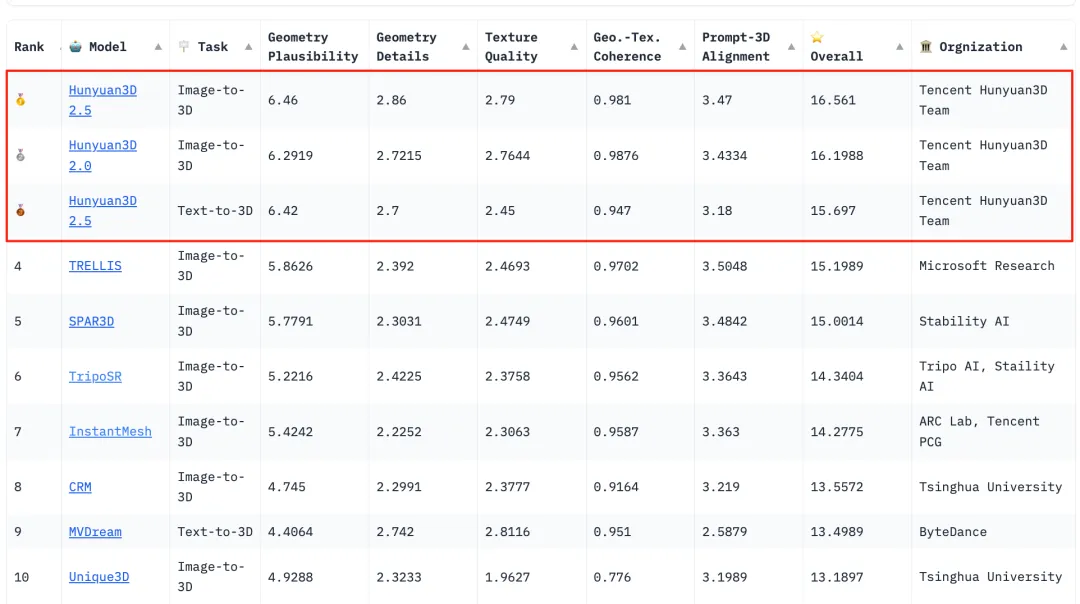Select the overall score 16.1988
This screenshot has width=1080, height=604.
[837, 156]
